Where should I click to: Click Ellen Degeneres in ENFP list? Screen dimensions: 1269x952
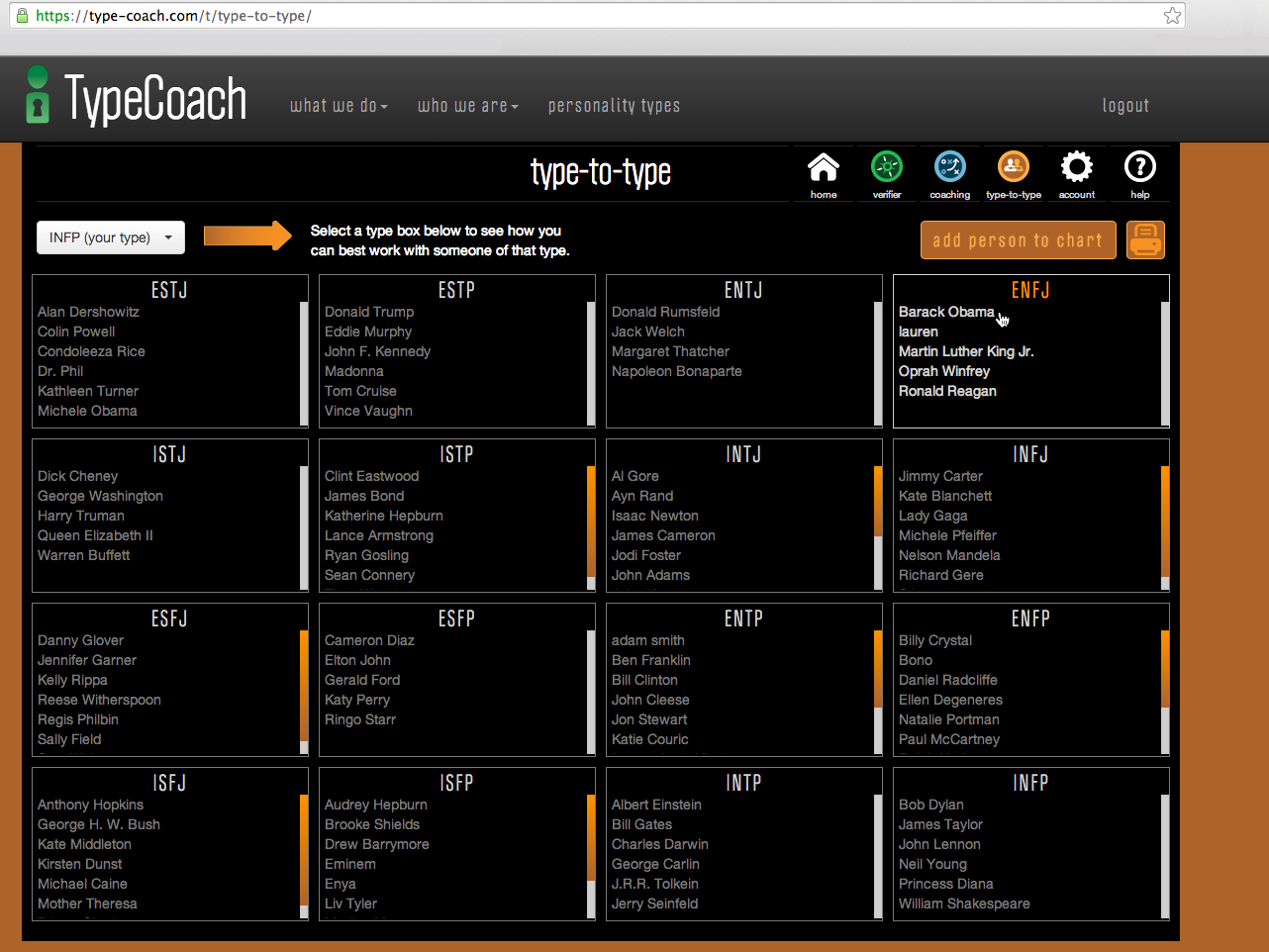pos(950,700)
